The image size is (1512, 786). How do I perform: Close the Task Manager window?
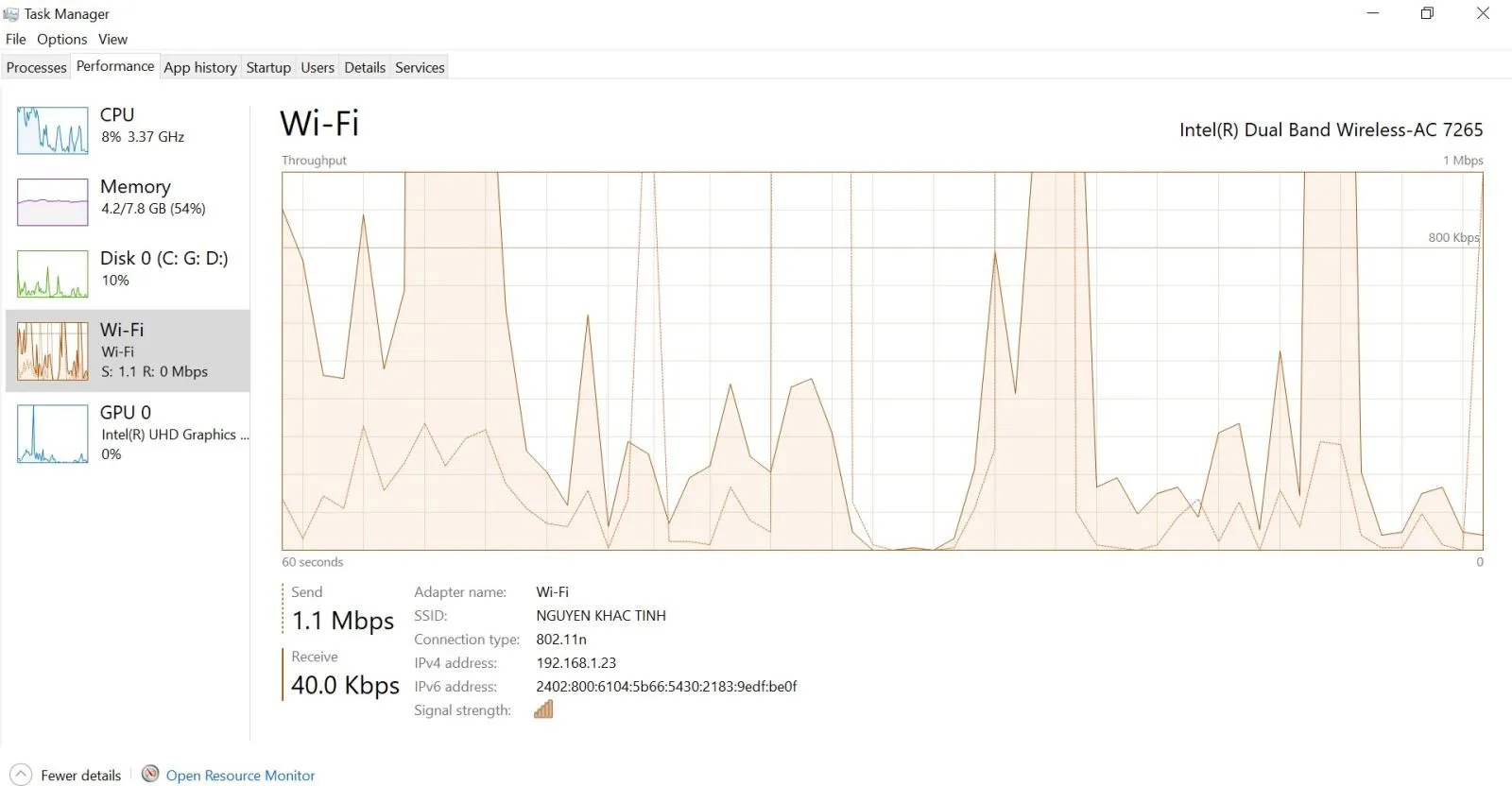tap(1484, 13)
